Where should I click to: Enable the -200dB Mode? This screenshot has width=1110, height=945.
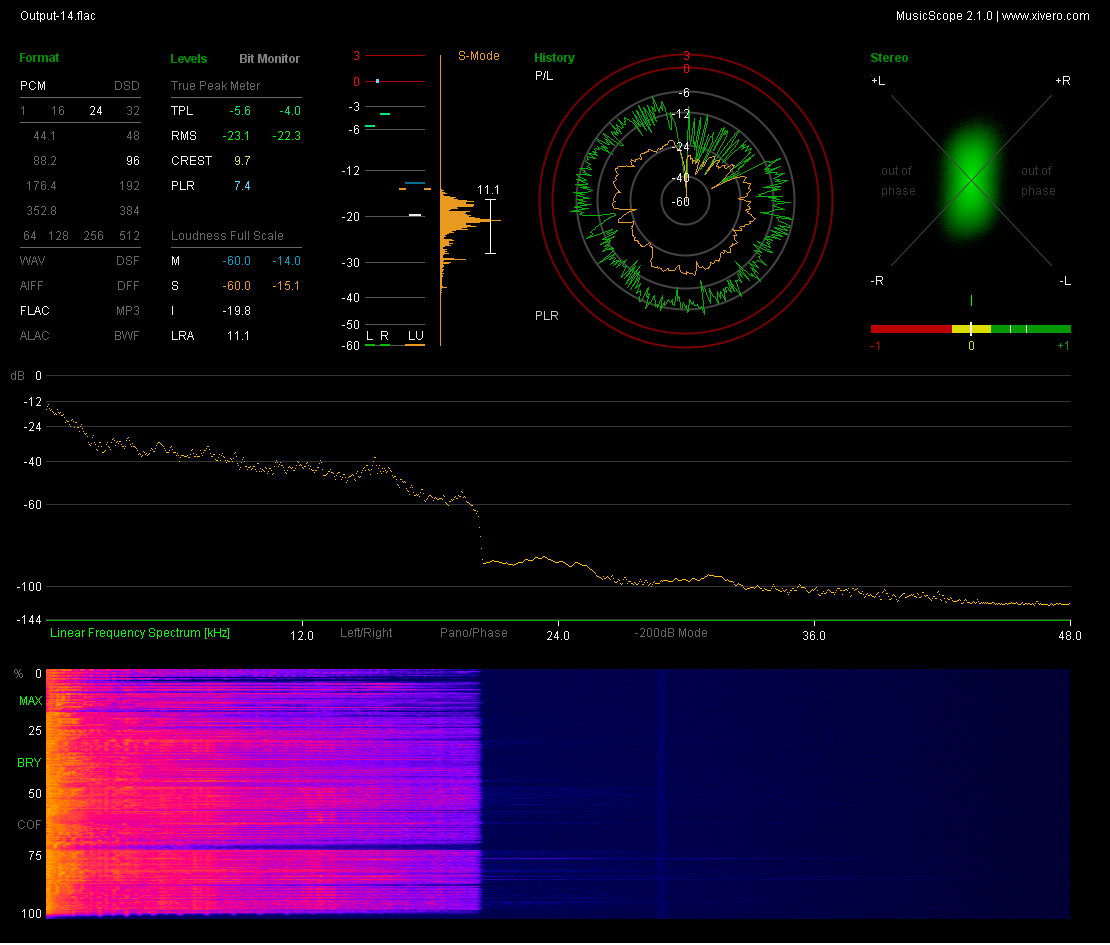click(x=671, y=633)
